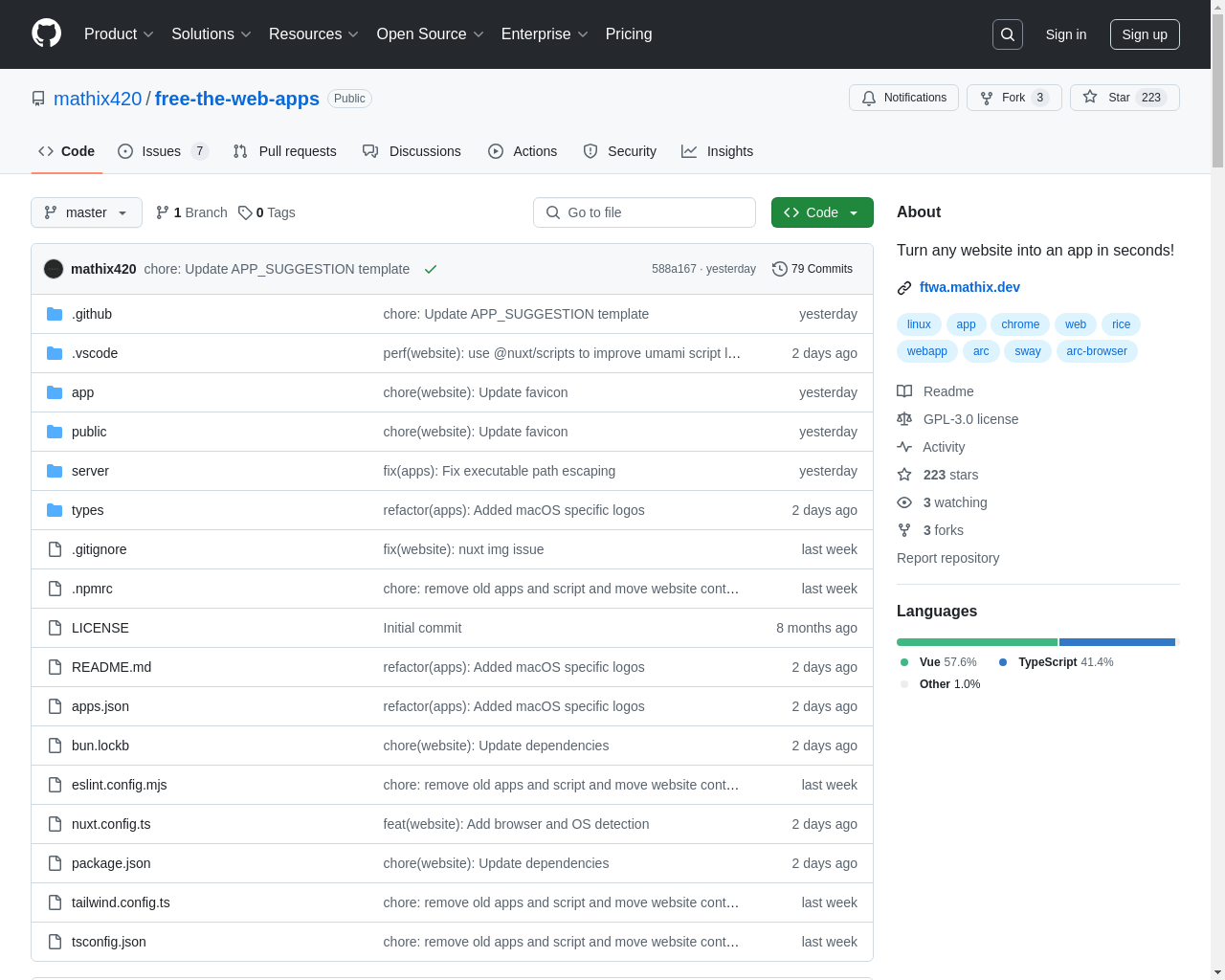Click the forks icon in About
The image size is (1225, 980).
pyautogui.click(x=904, y=530)
